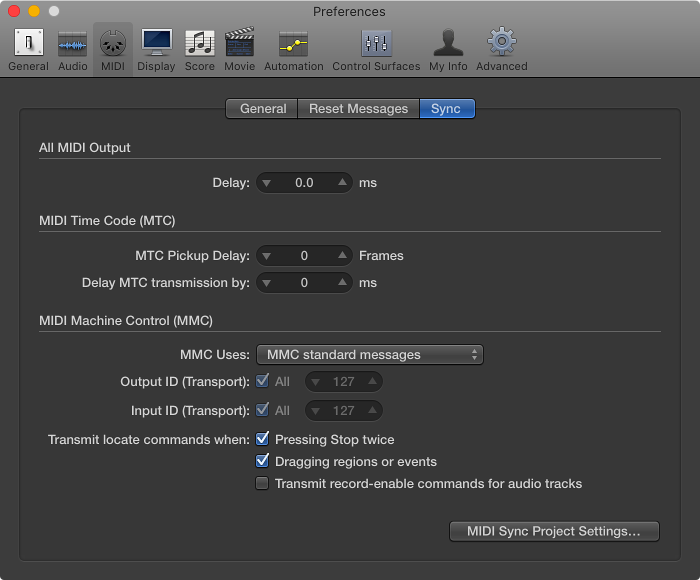Decrease Output ID (Transport) 127 value
700x580 pixels.
(x=316, y=382)
